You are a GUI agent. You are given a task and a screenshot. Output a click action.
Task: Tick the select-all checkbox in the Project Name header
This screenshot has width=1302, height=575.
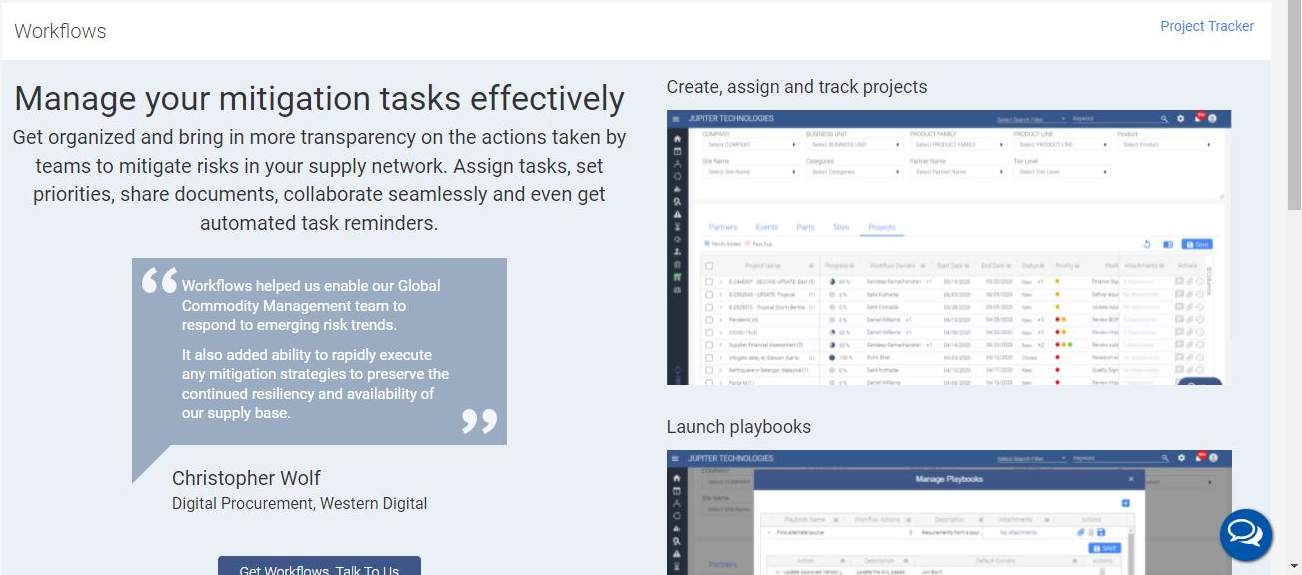coord(709,266)
